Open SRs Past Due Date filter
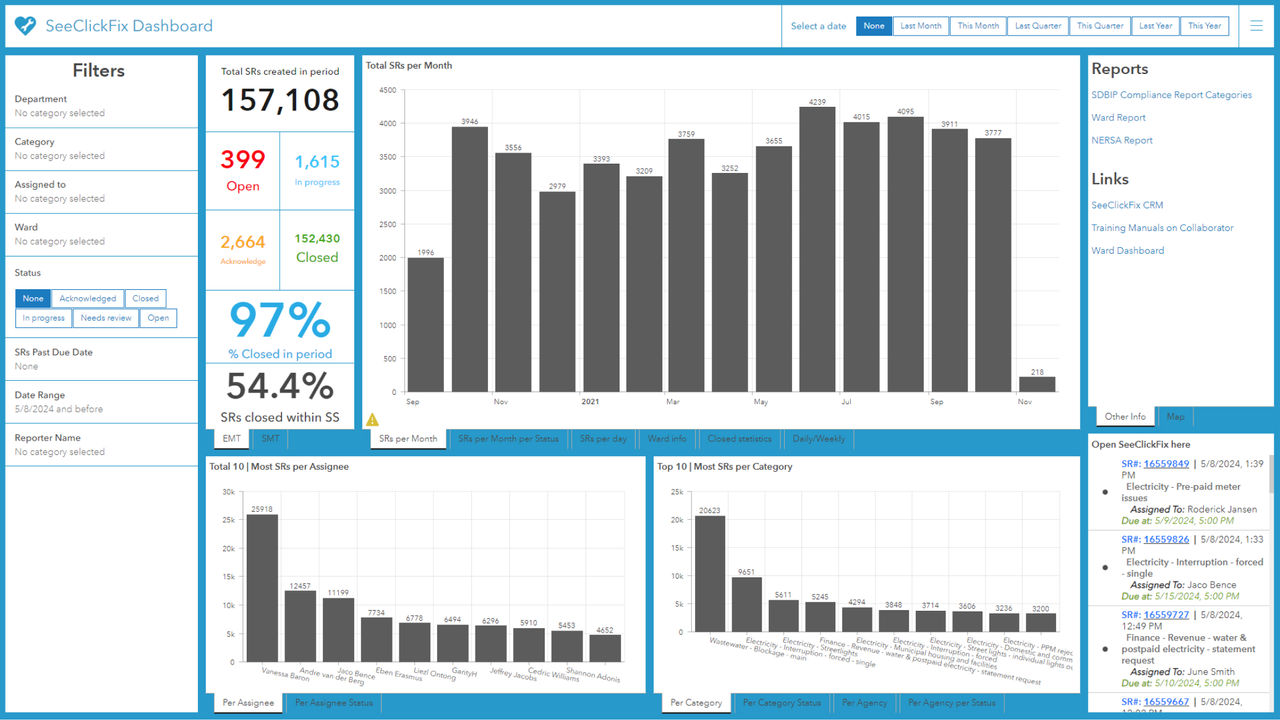This screenshot has width=1280, height=720. (x=101, y=359)
